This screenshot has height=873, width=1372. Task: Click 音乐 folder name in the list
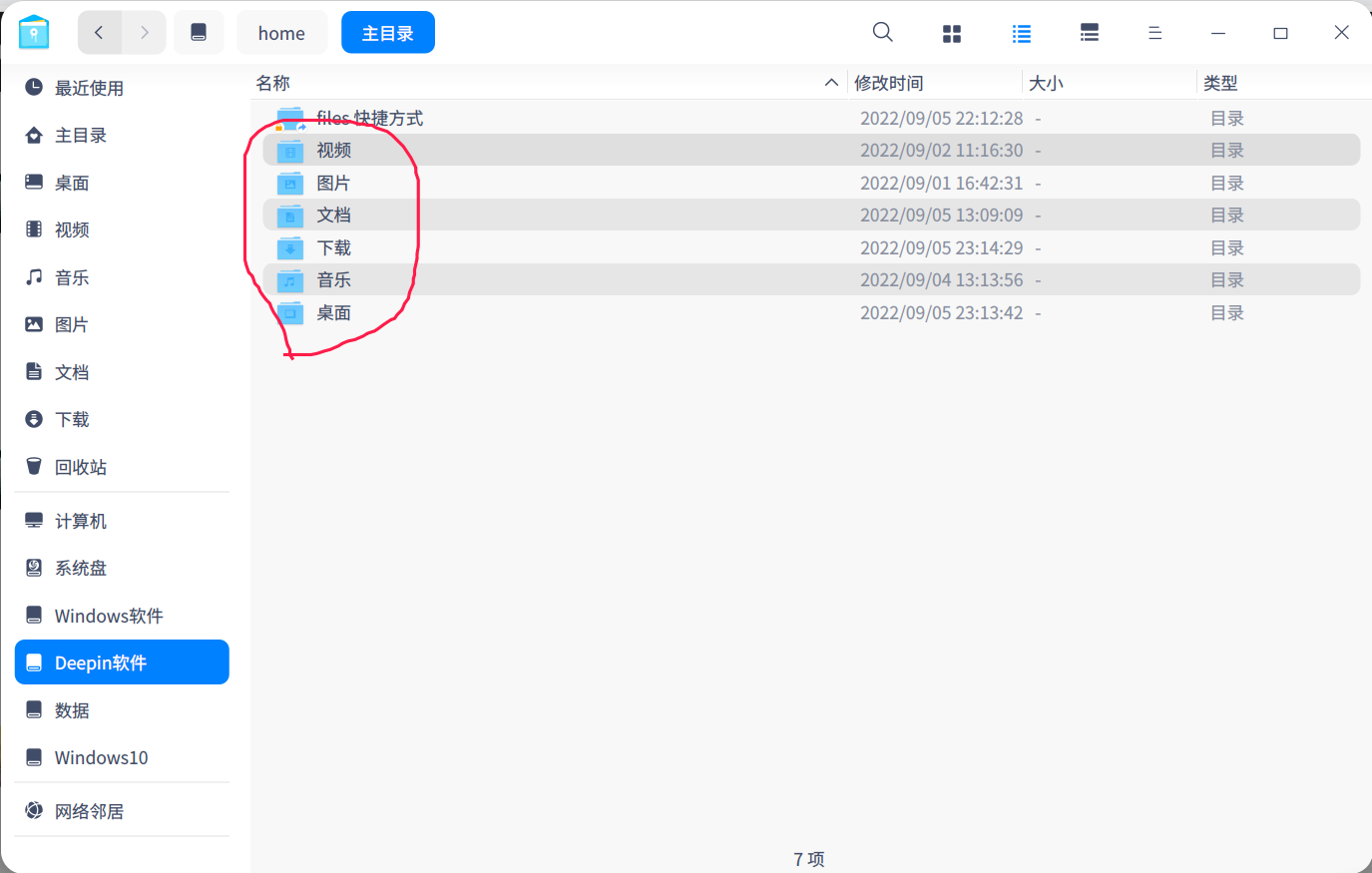tap(334, 279)
